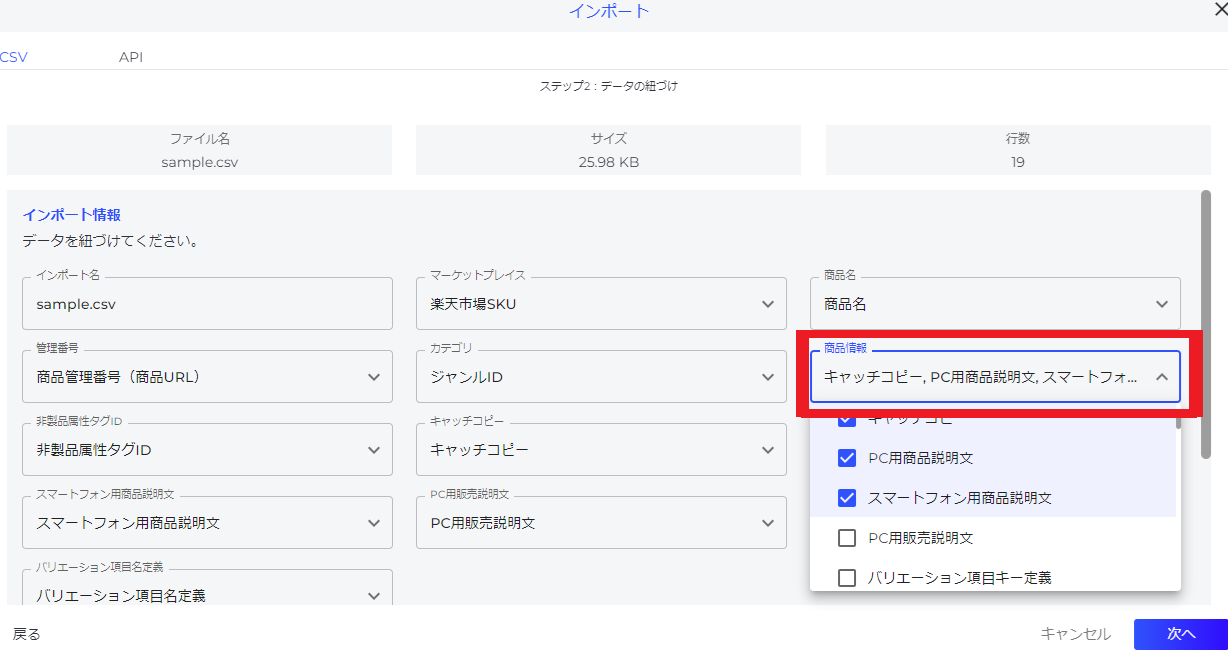Open the スマートフォン用商品説明文 dropdown
The height and width of the screenshot is (655, 1228).
tap(207, 523)
